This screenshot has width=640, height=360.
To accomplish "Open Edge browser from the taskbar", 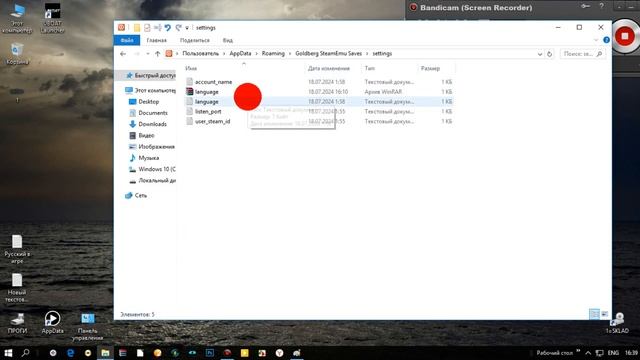I will (x=70, y=353).
